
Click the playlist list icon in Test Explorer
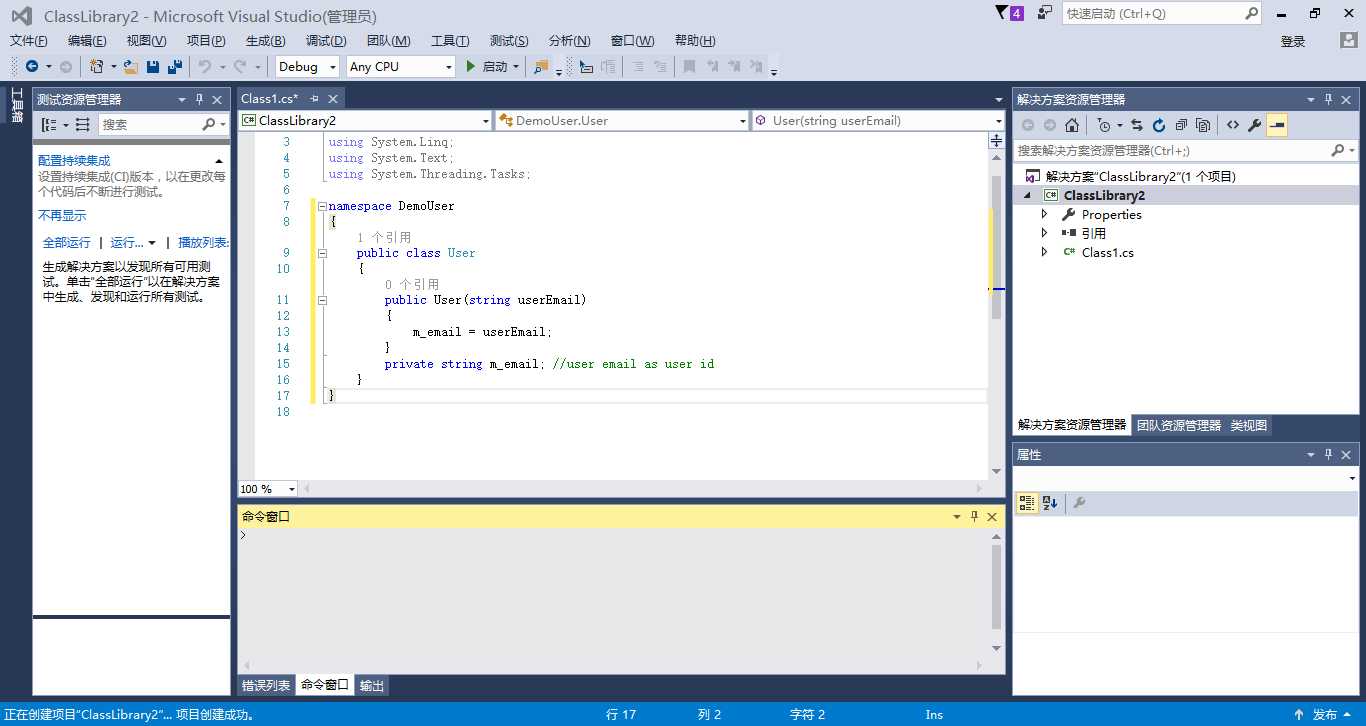[x=82, y=124]
